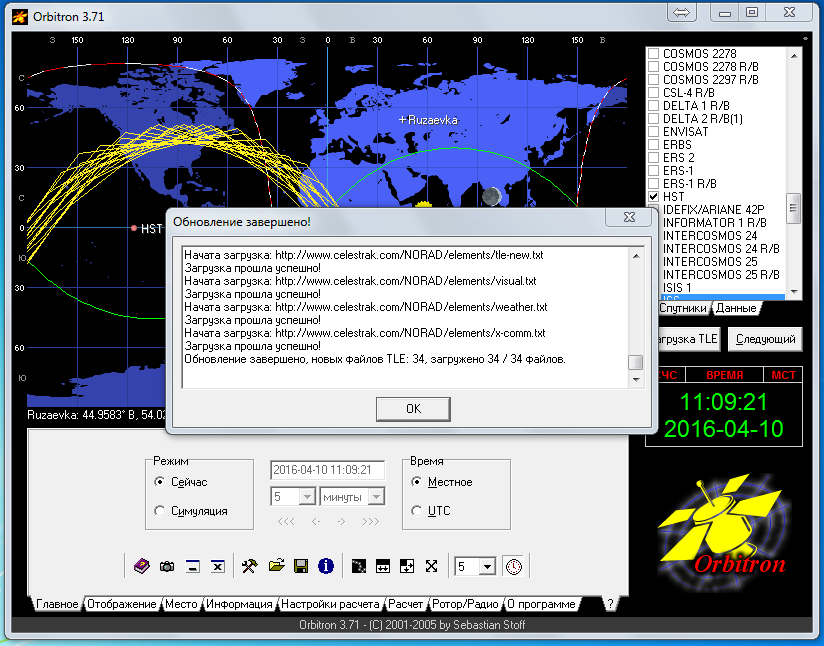Select the Сейчас mode radio button
Screen dimensions: 824x646
(x=160, y=481)
